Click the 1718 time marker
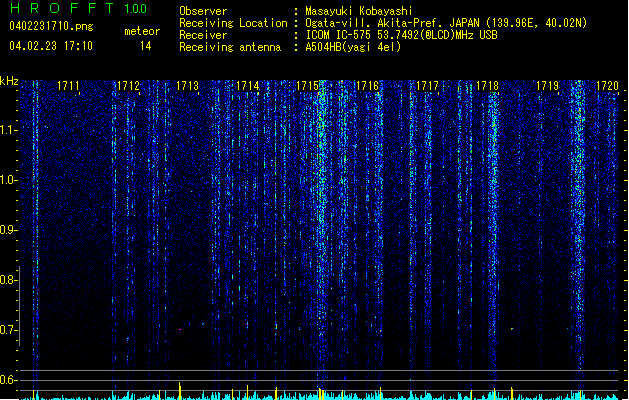 (487, 86)
